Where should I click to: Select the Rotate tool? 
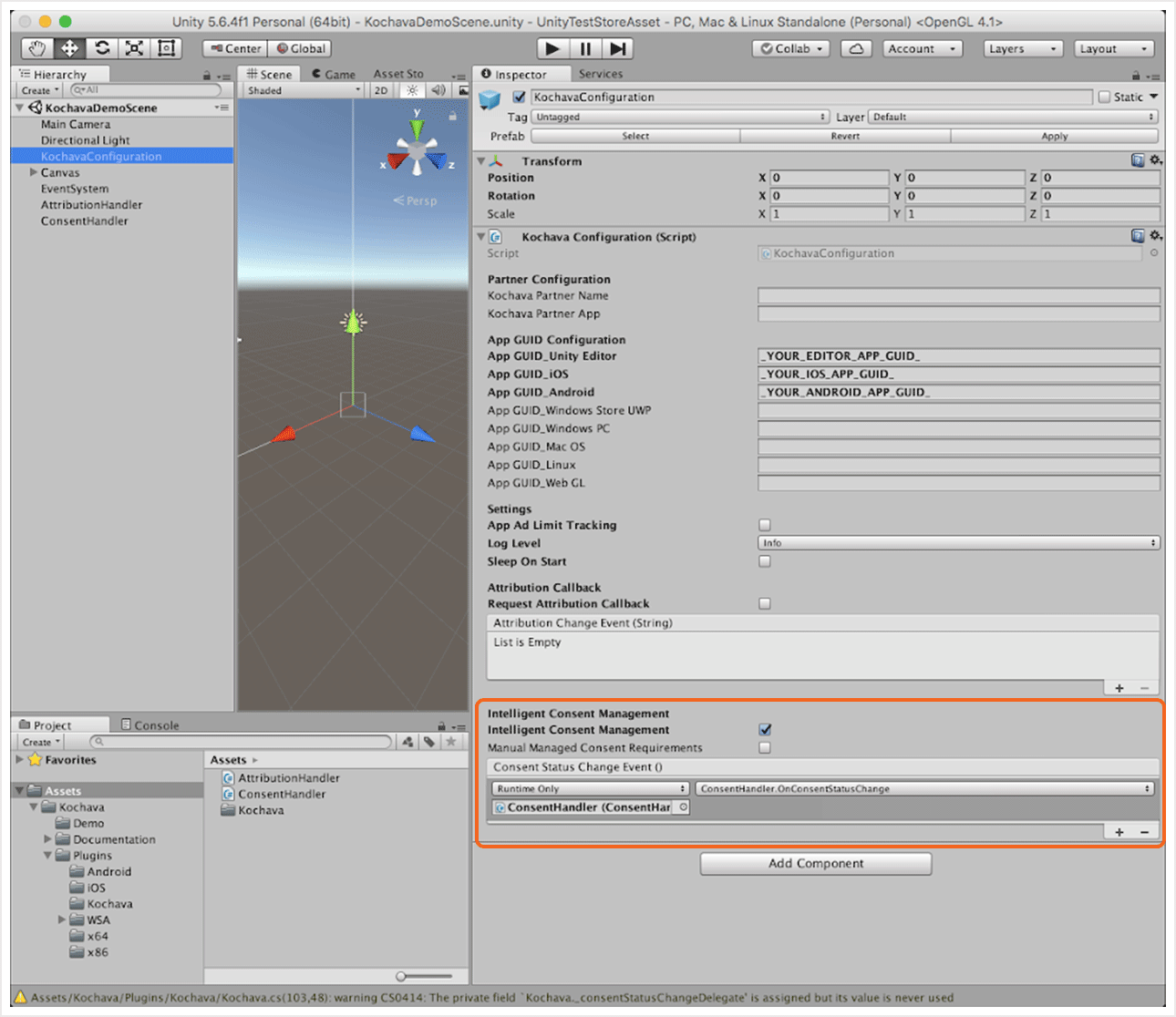click(102, 48)
